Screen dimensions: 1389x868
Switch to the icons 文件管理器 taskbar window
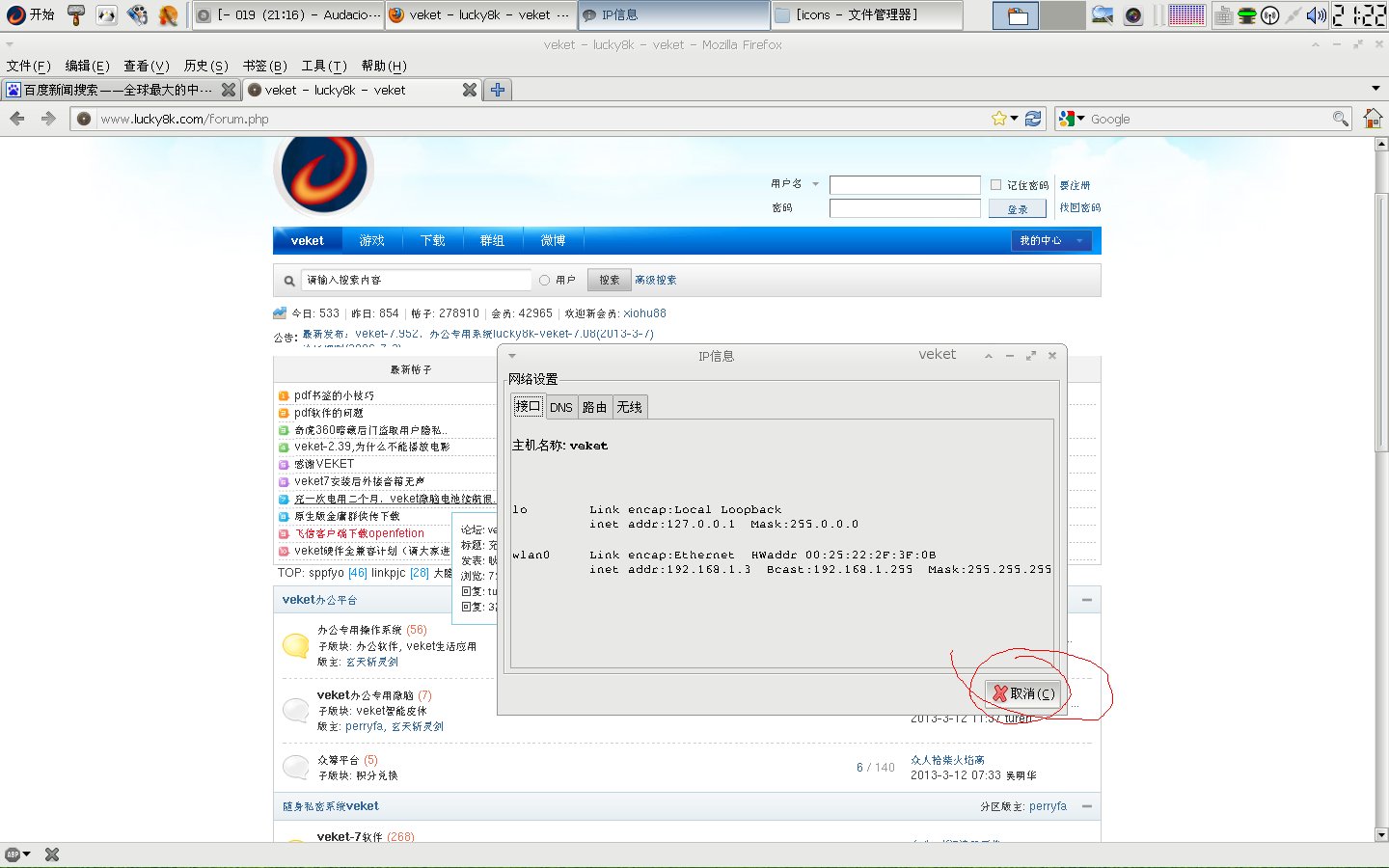click(866, 14)
